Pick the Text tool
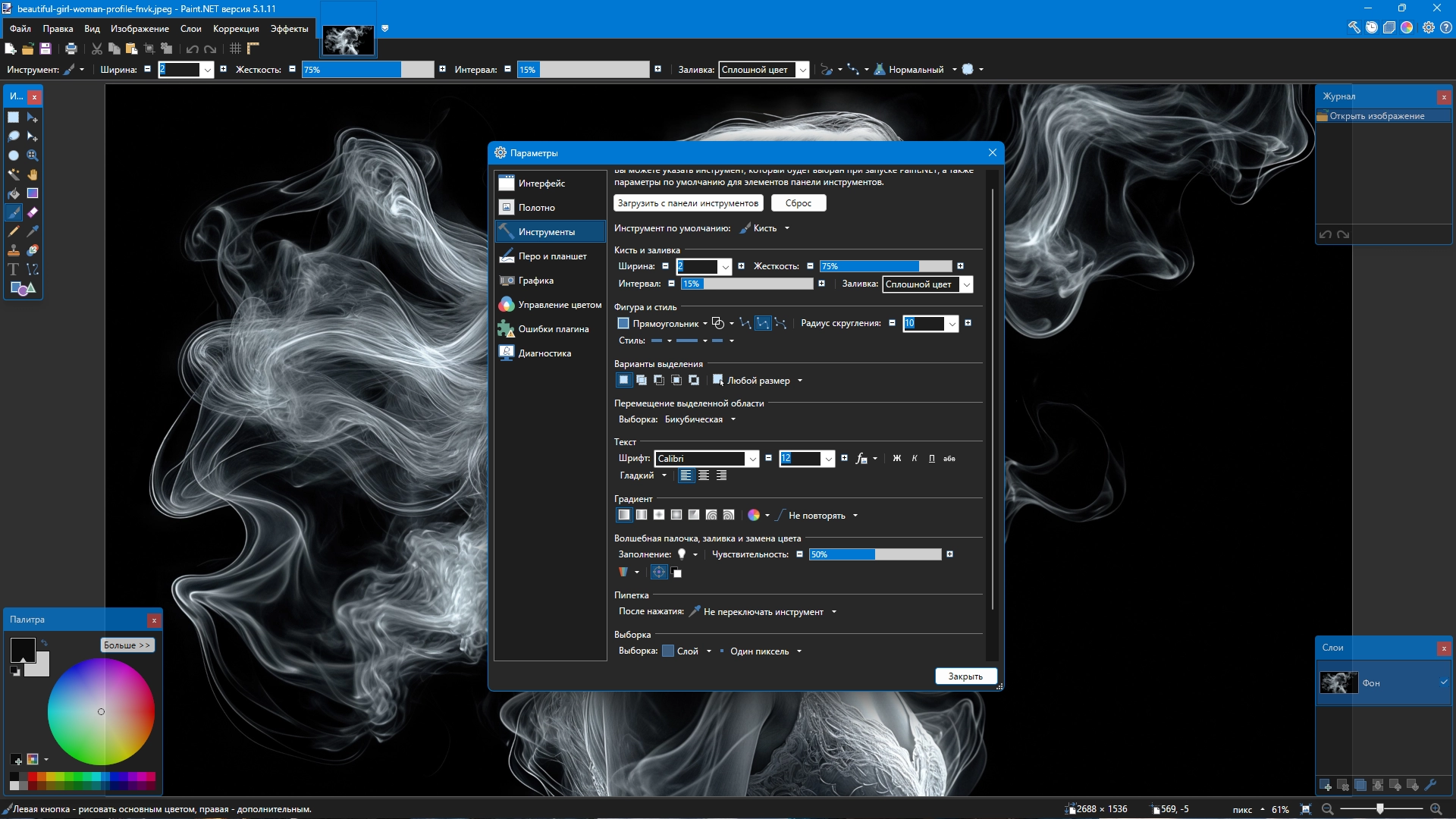 tap(14, 269)
